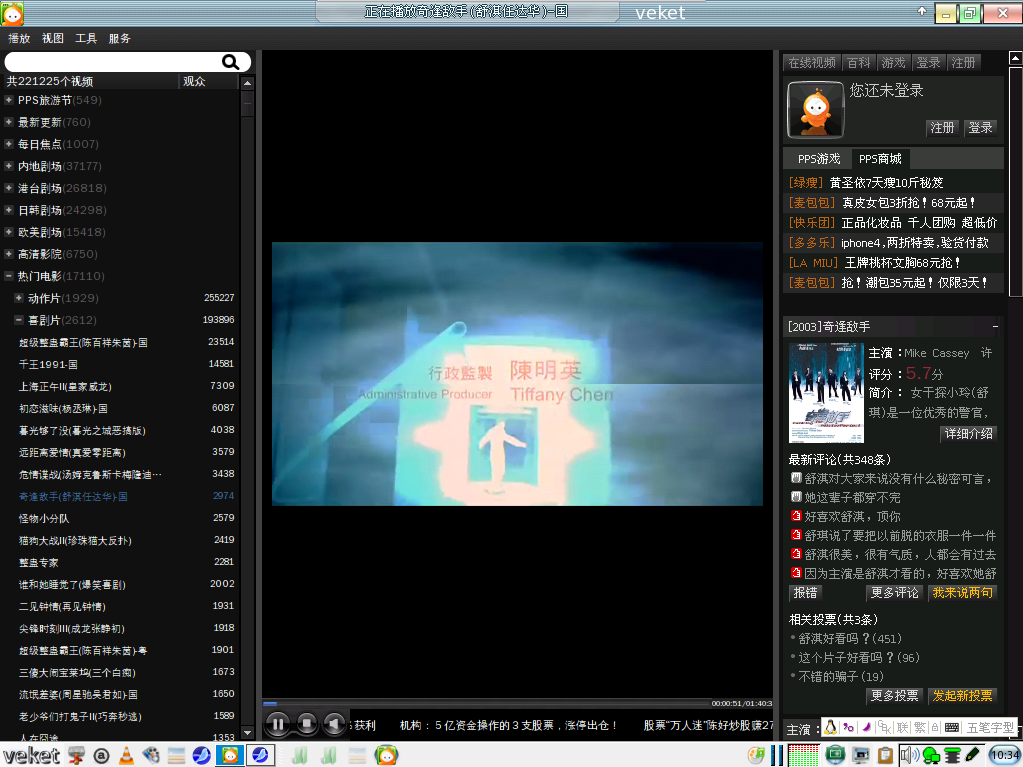Switch to the PPS游戏 tab
The image size is (1023, 767).
[819, 158]
